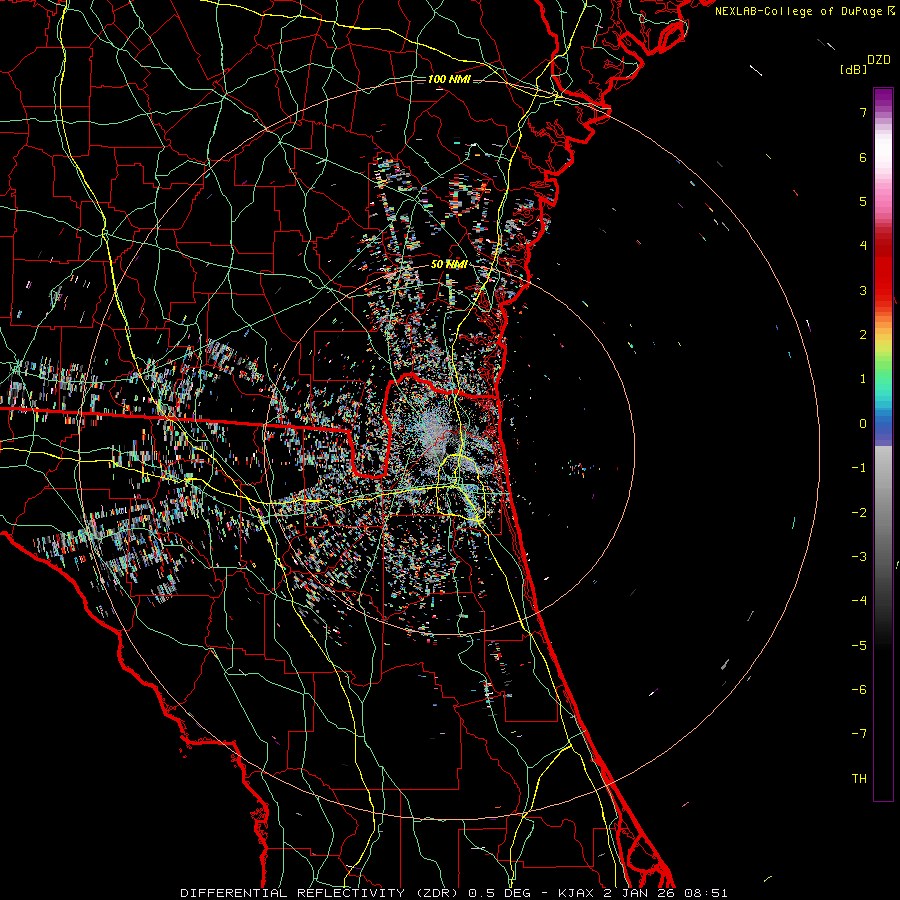Image resolution: width=900 pixels, height=900 pixels.
Task: Select the -5 value on the dB scale
Action: [x=859, y=645]
